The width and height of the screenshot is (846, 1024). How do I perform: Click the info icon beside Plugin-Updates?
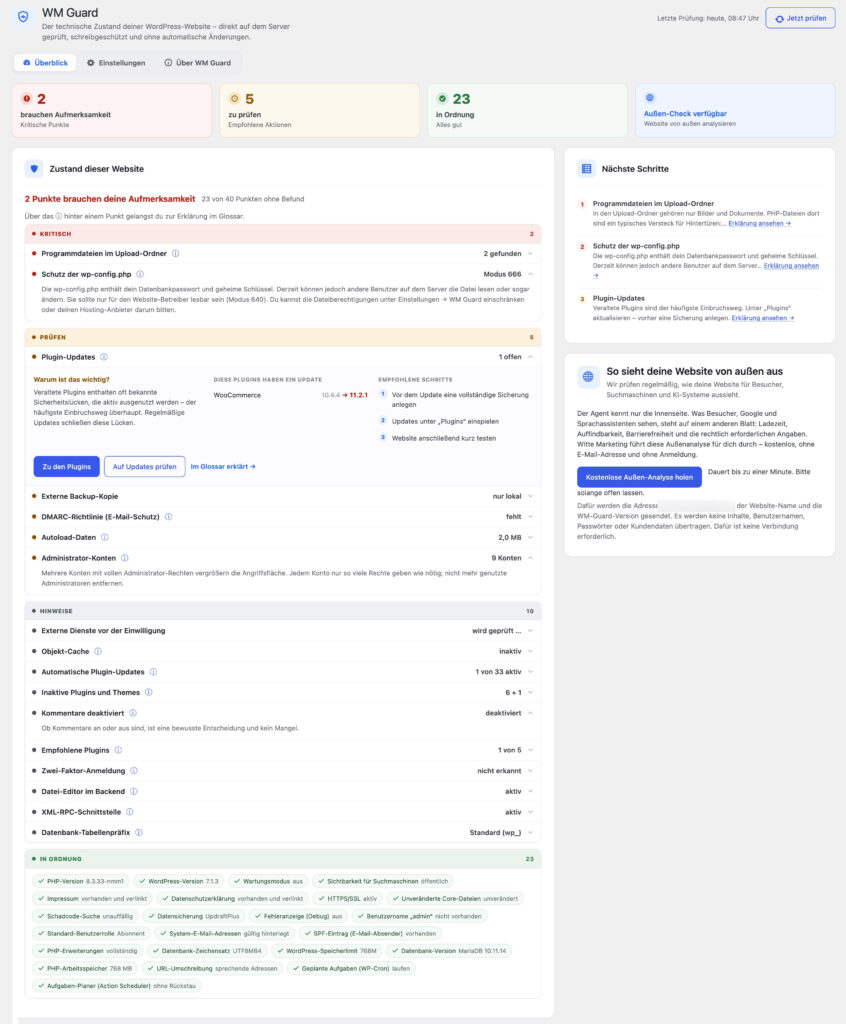pos(104,357)
